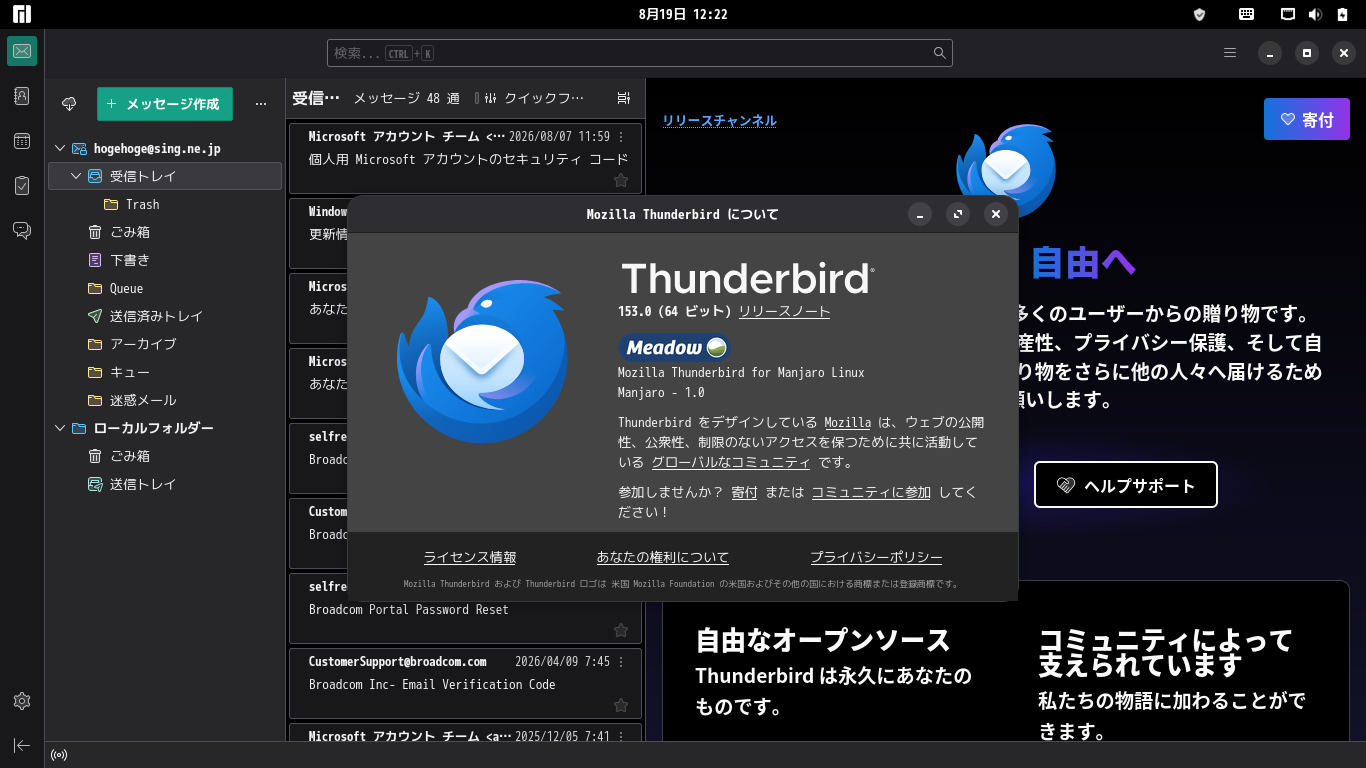Viewport: 1366px width, 768px height.
Task: Open the CustomerSupport@broadcom.com message
Action: tap(465, 682)
